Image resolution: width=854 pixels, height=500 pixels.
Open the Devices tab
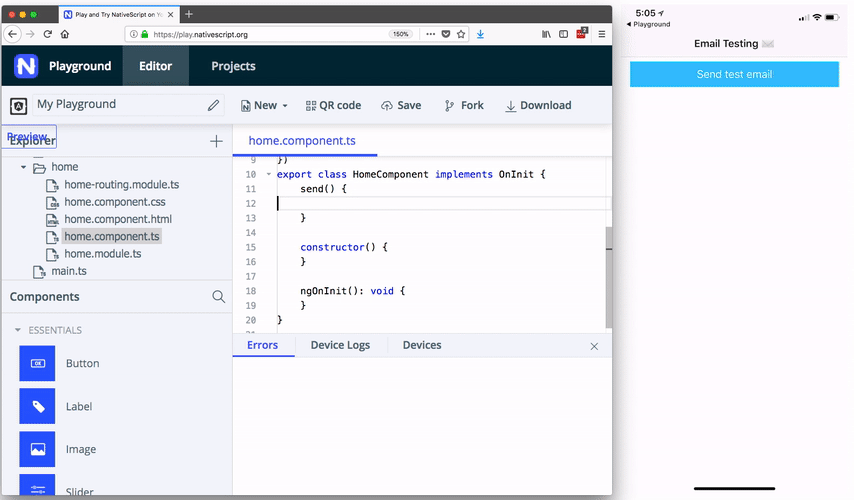tap(422, 345)
